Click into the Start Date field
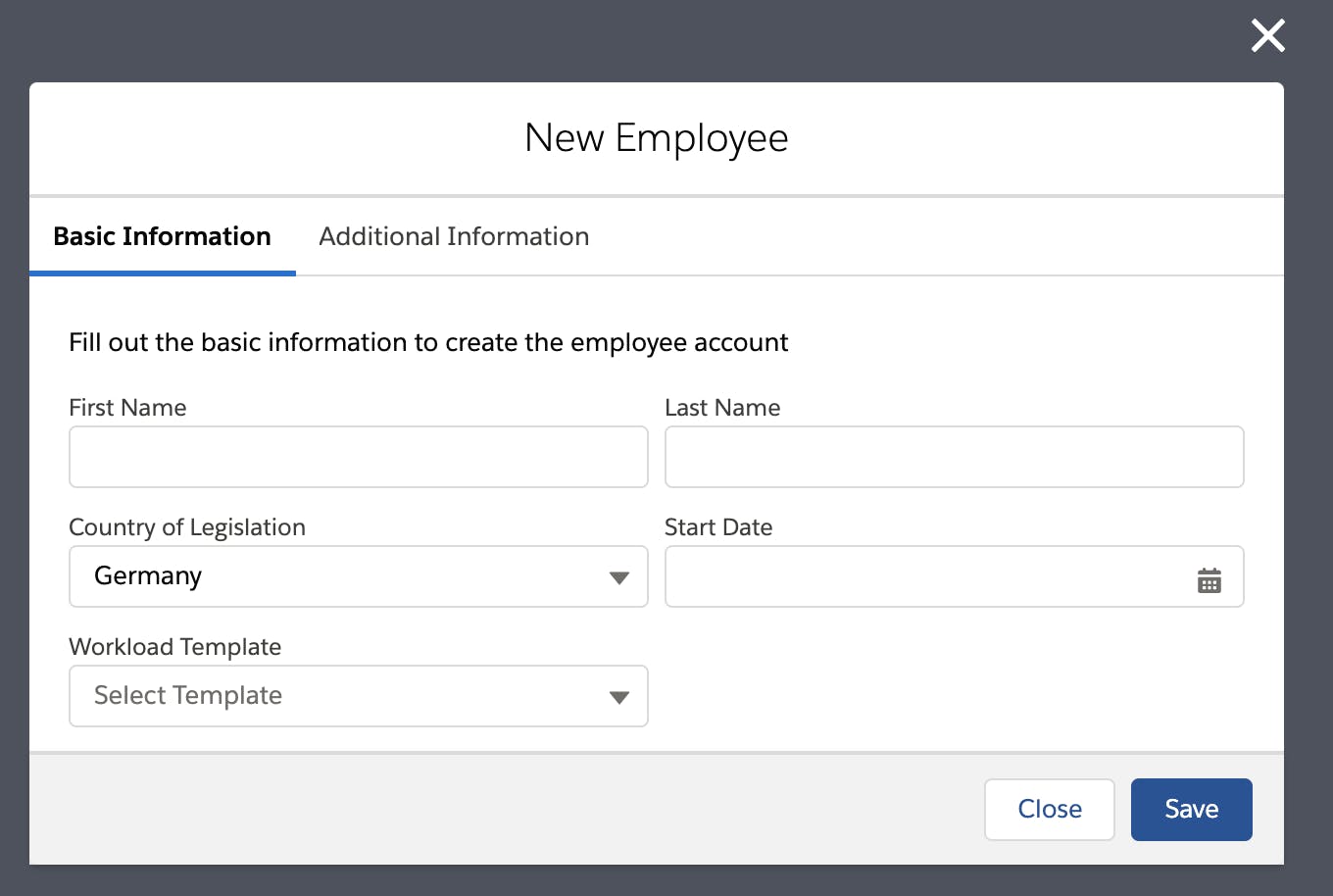1333x896 pixels. pyautogui.click(x=955, y=576)
